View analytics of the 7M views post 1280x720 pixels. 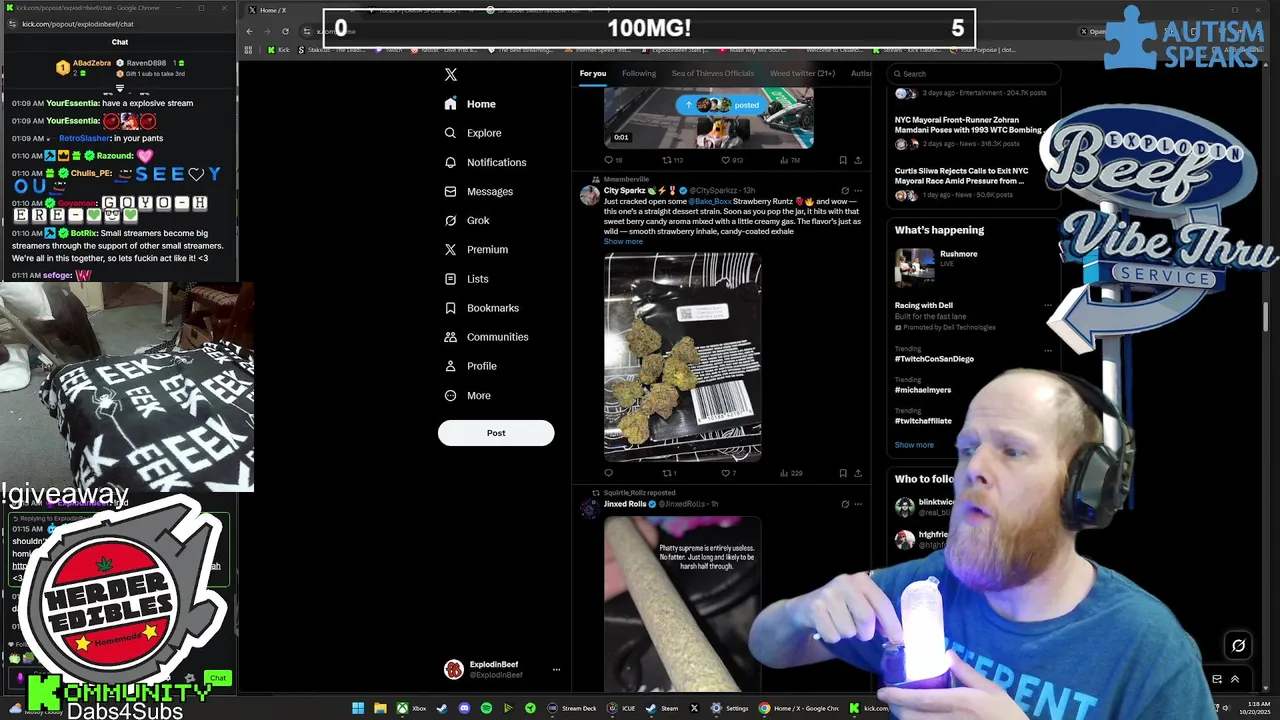tap(789, 160)
